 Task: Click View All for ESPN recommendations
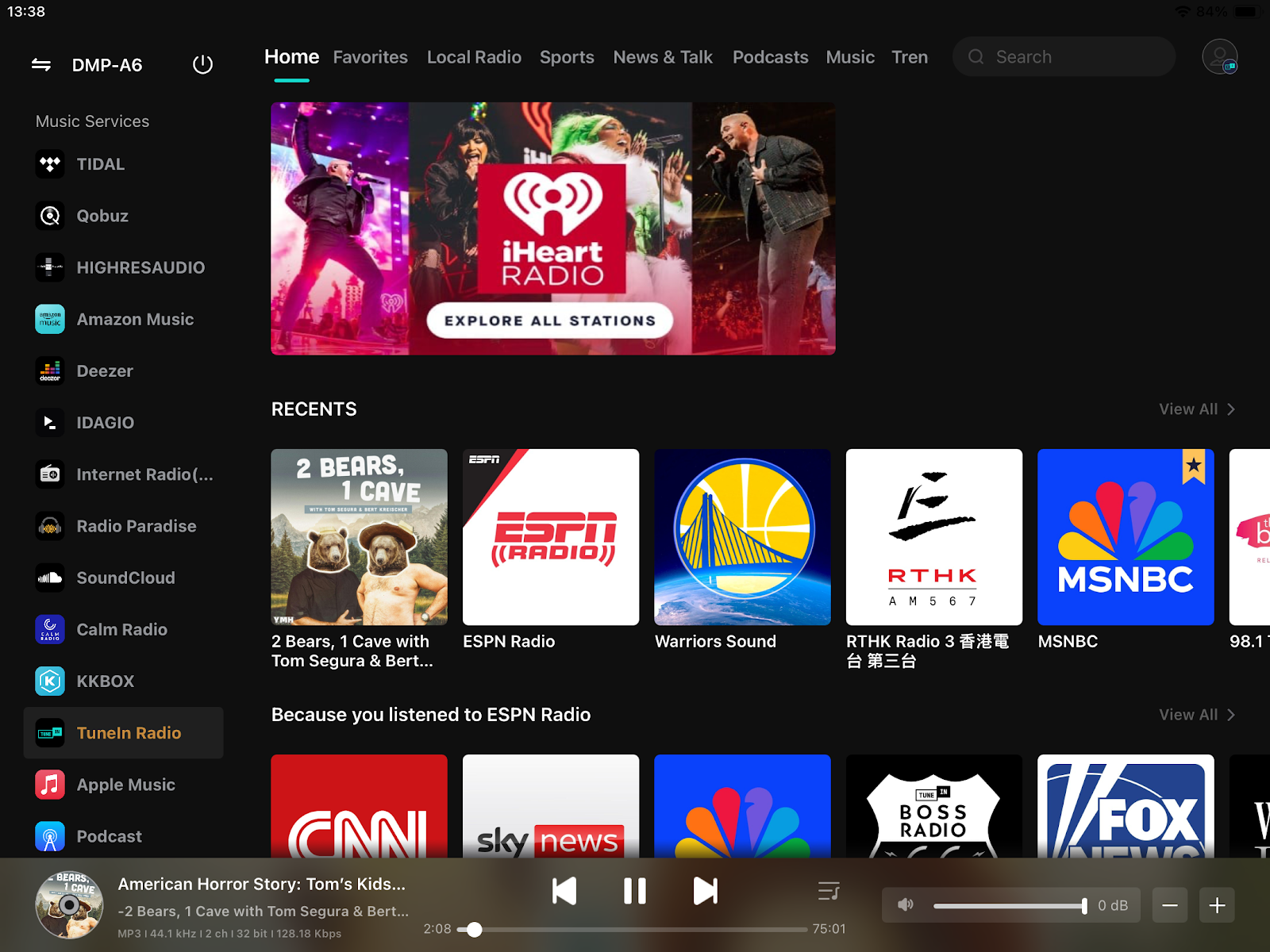1188,715
